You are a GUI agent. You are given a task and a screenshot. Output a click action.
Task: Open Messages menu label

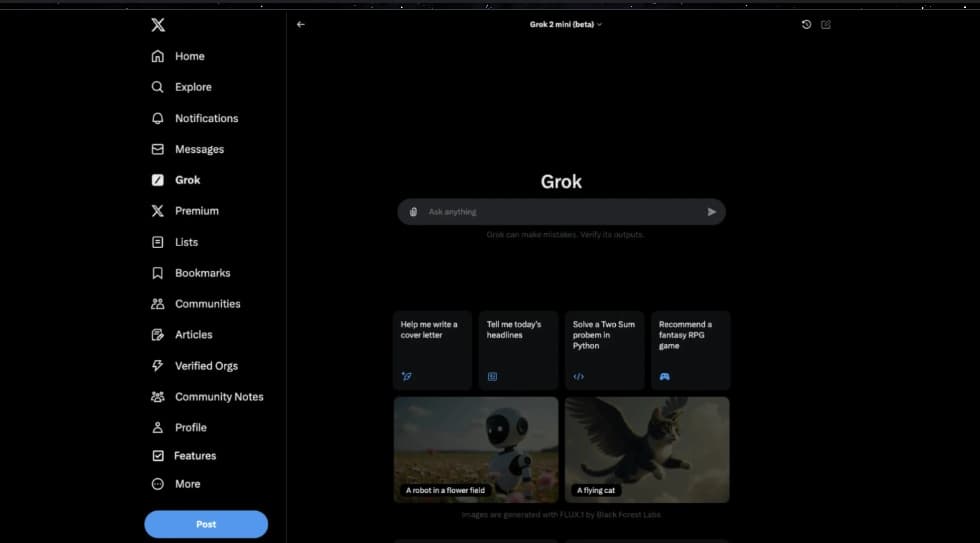[x=199, y=149]
